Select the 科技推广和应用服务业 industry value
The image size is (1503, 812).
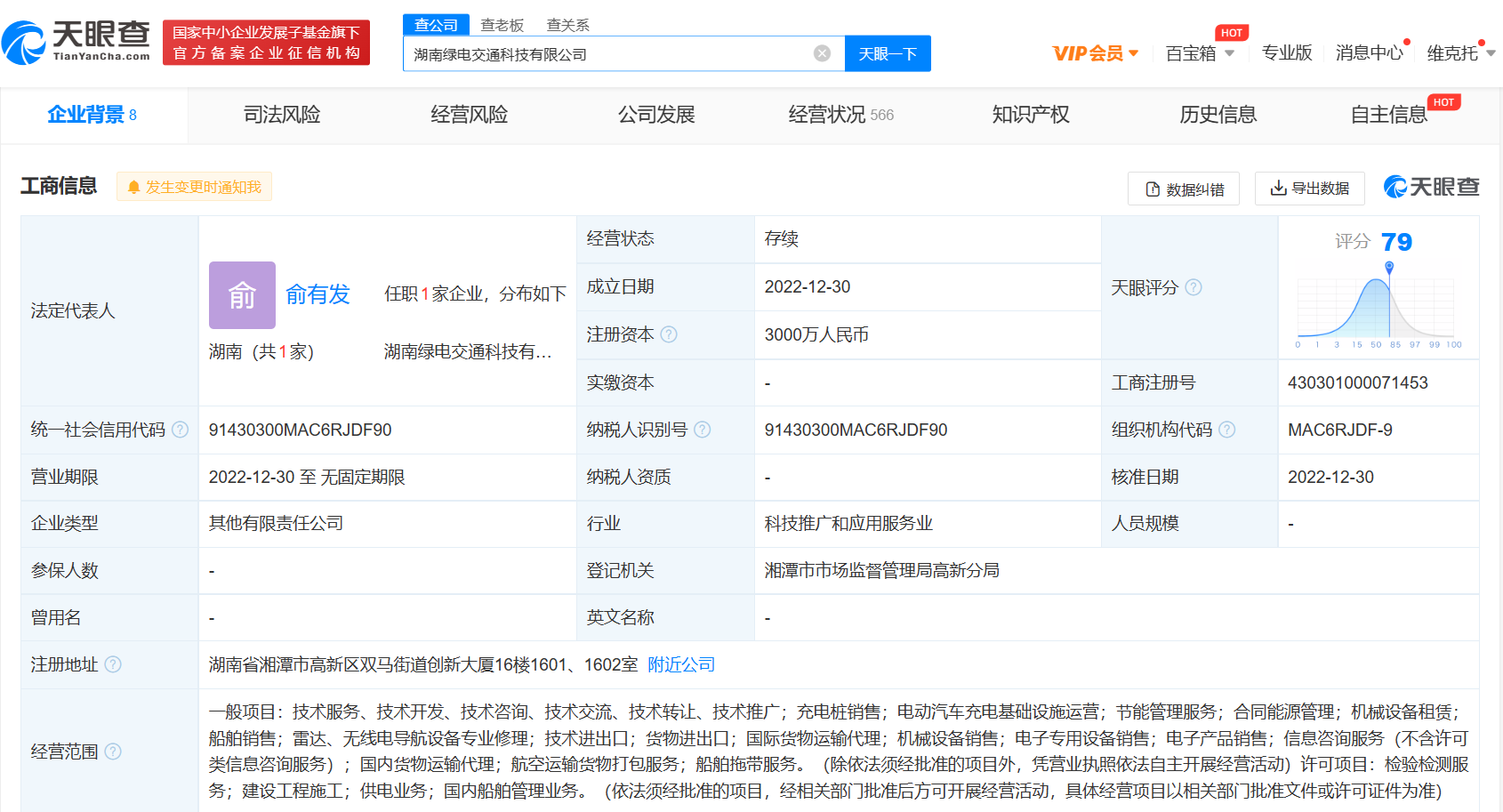click(x=848, y=523)
